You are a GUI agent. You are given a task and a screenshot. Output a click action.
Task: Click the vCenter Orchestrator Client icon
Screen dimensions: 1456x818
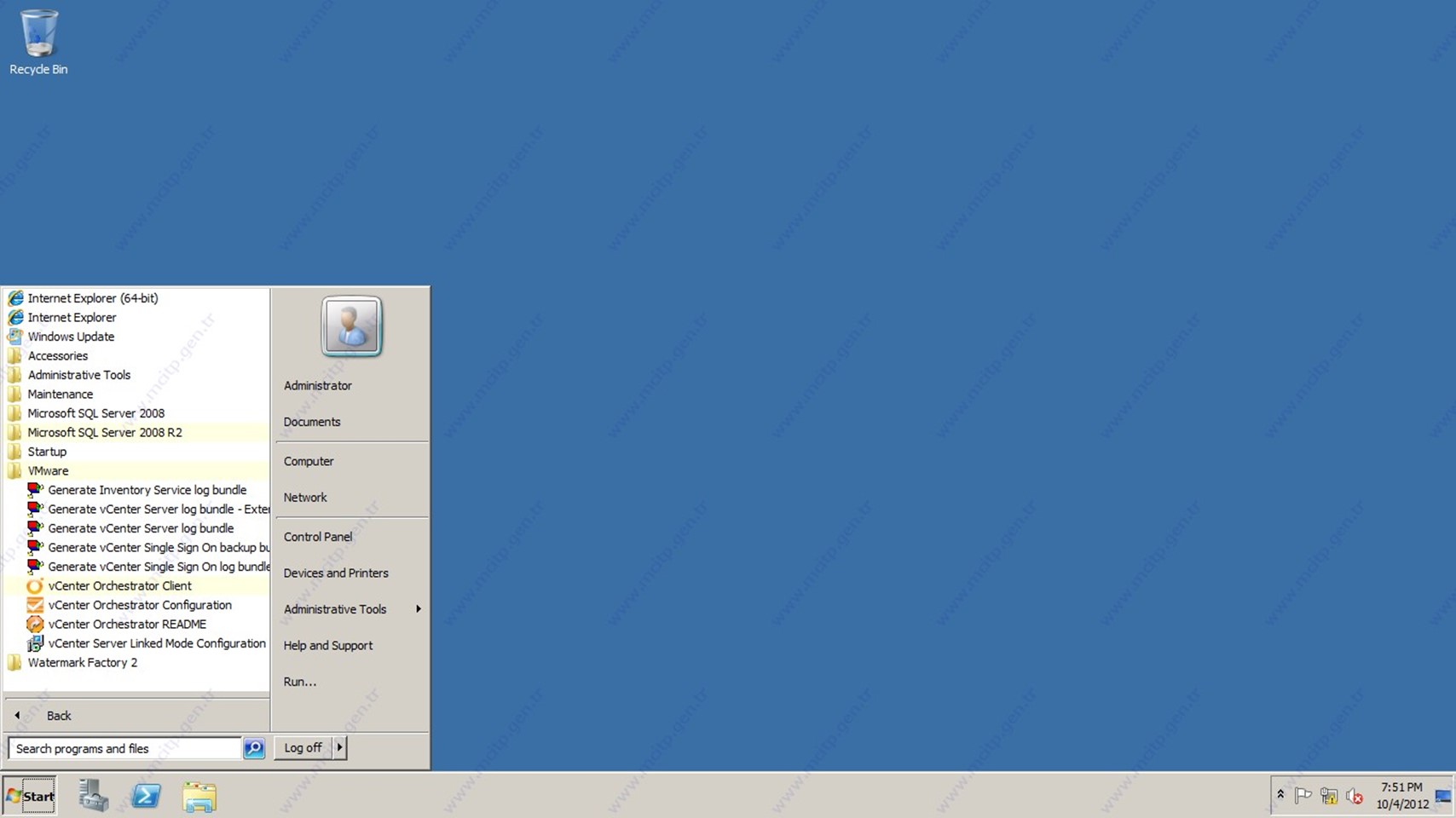point(35,585)
